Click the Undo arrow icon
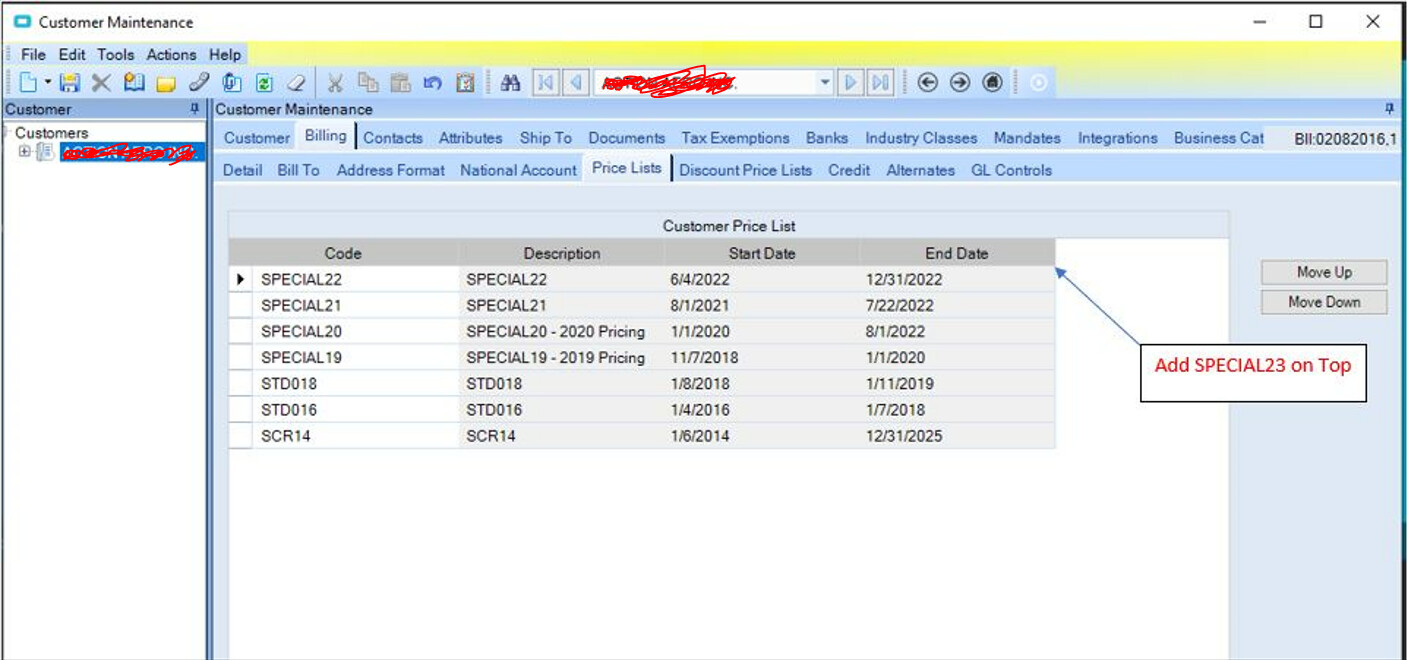Viewport: 1407px width, 660px height. (x=432, y=83)
